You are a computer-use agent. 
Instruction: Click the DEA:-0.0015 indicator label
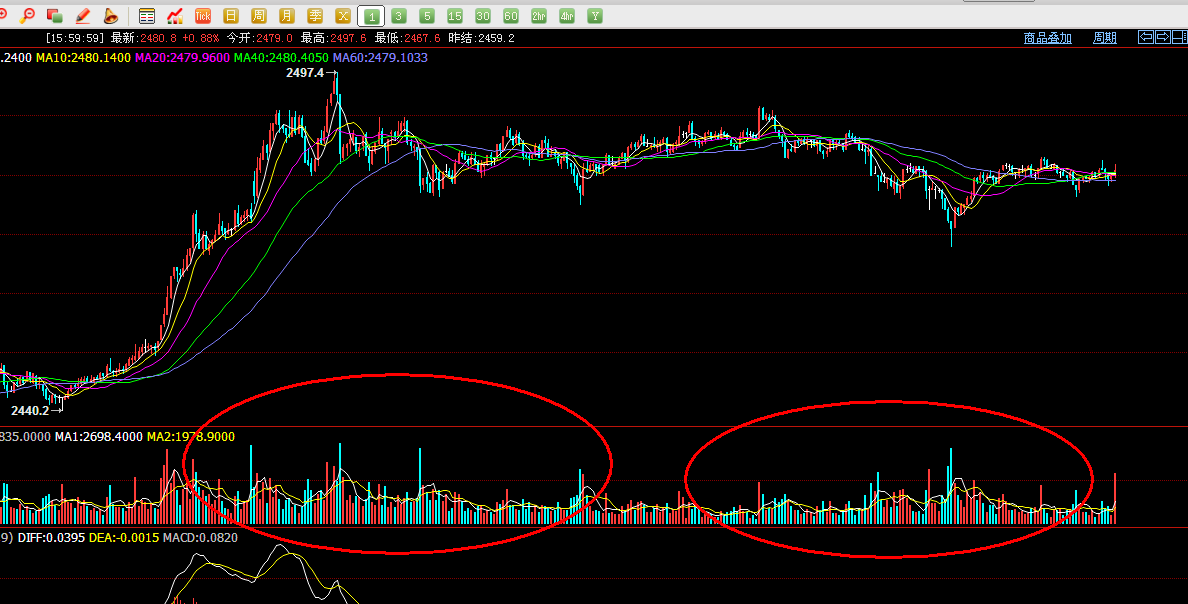coord(124,537)
